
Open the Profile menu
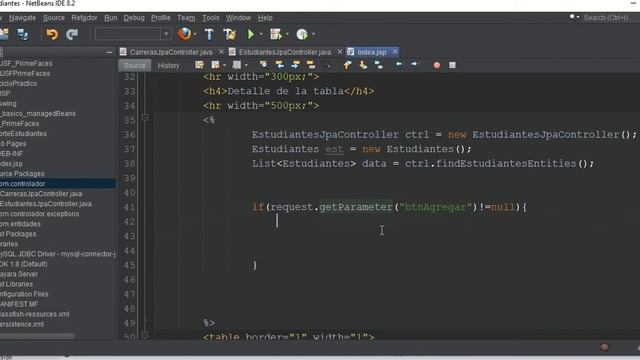coord(161,18)
